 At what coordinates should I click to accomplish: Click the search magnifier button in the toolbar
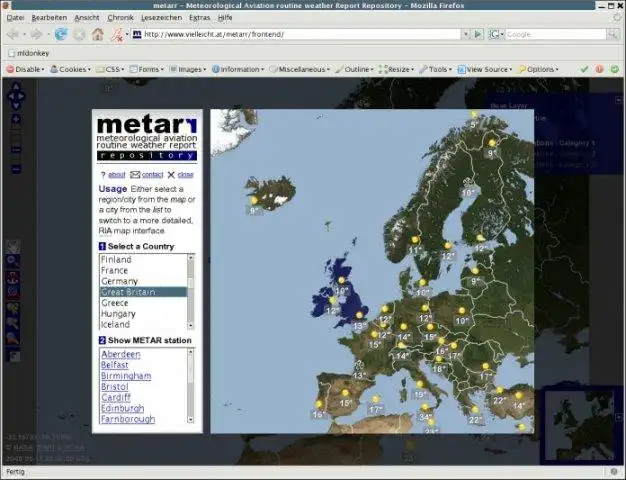613,34
